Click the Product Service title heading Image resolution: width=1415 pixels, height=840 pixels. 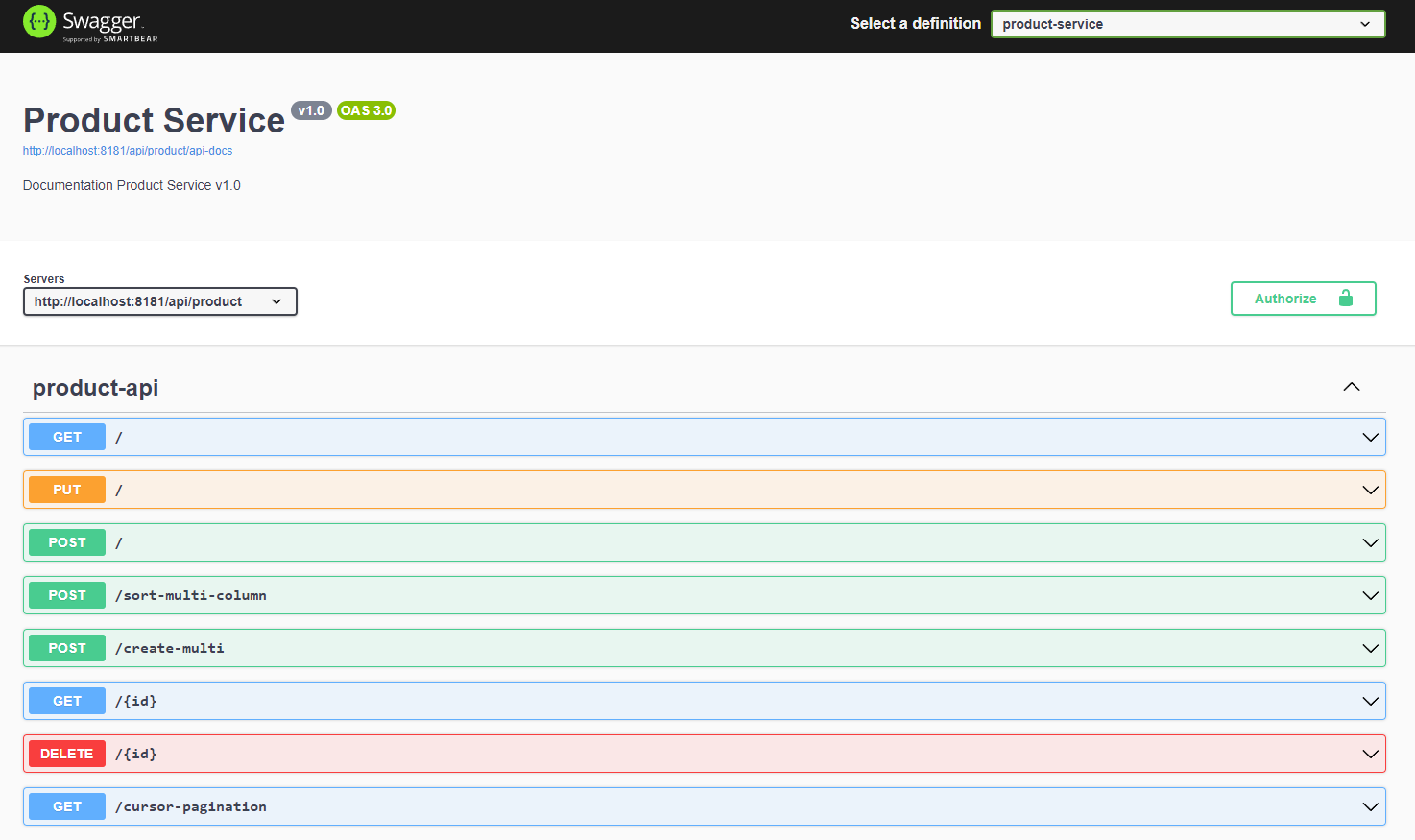pyautogui.click(x=154, y=120)
